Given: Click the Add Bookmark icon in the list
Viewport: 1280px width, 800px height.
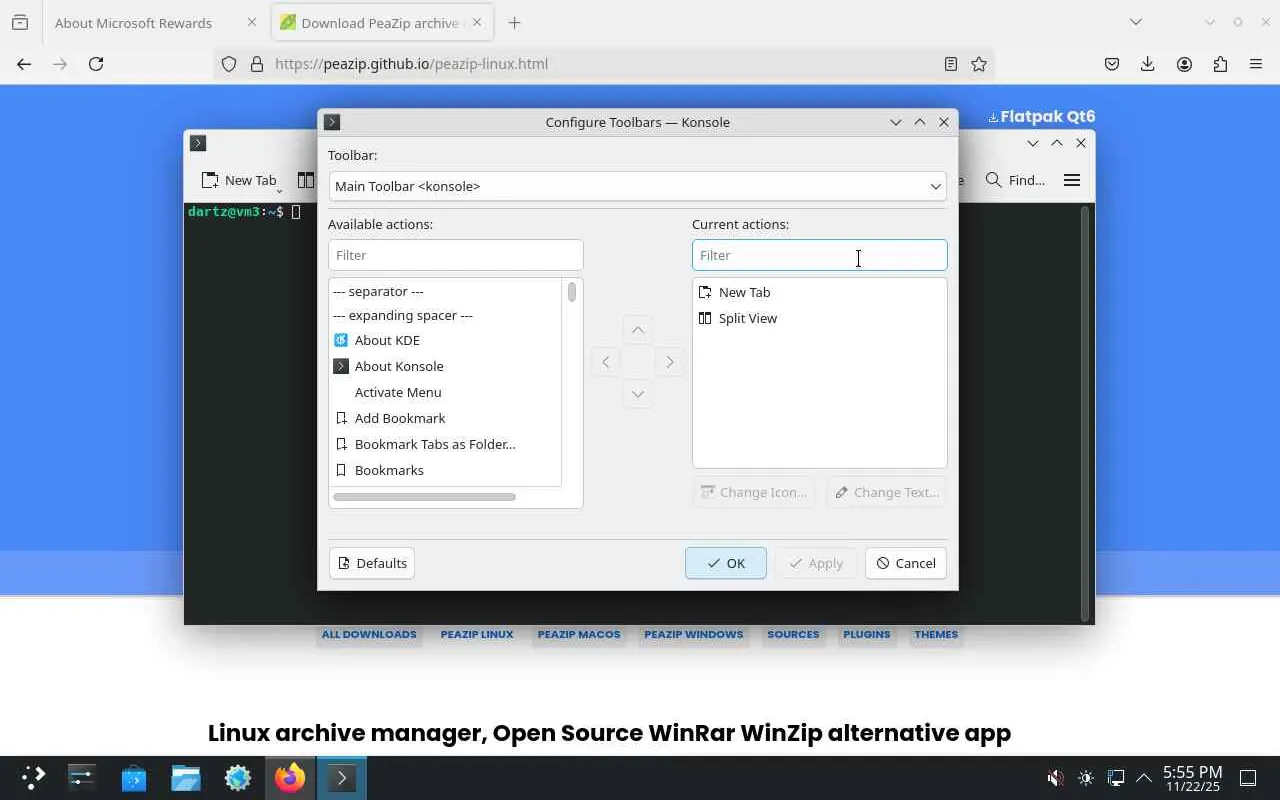Looking at the screenshot, I should (x=341, y=418).
